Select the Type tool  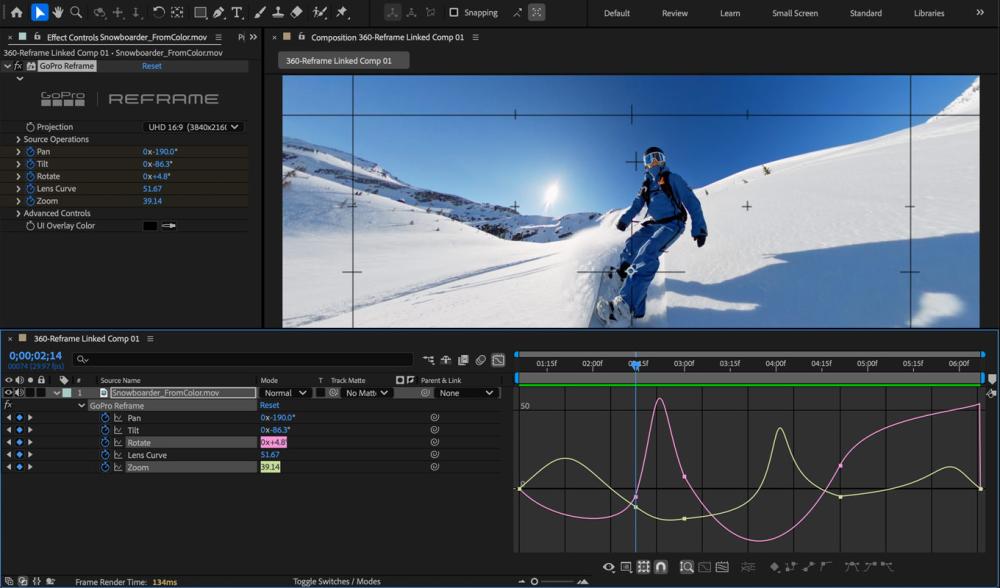pos(236,13)
